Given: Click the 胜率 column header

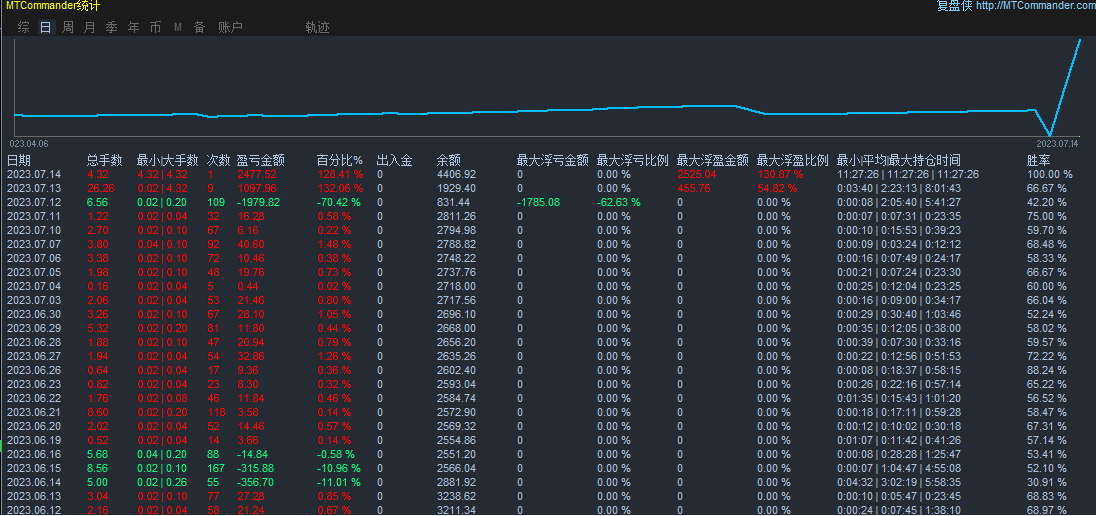Looking at the screenshot, I should click(1039, 160).
